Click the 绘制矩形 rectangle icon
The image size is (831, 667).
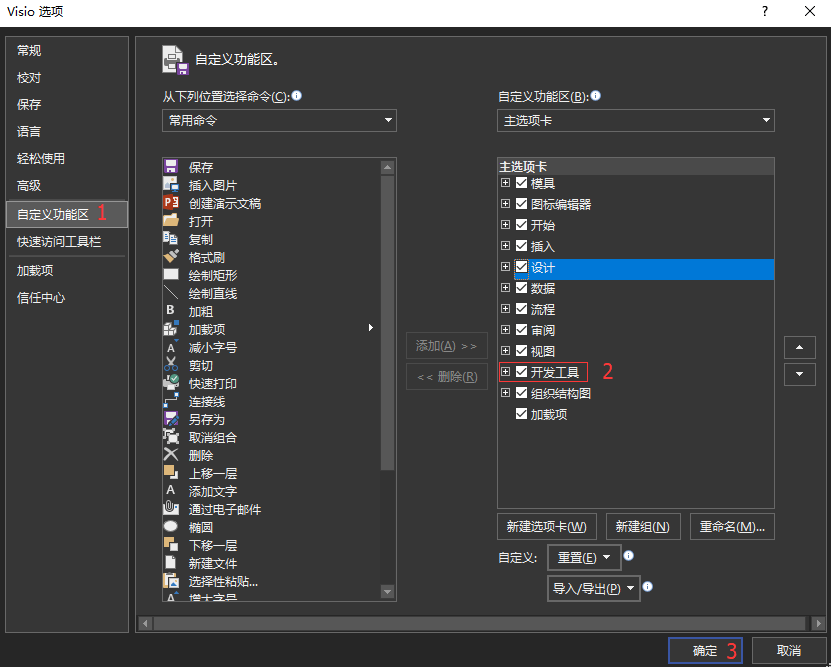pyautogui.click(x=171, y=275)
